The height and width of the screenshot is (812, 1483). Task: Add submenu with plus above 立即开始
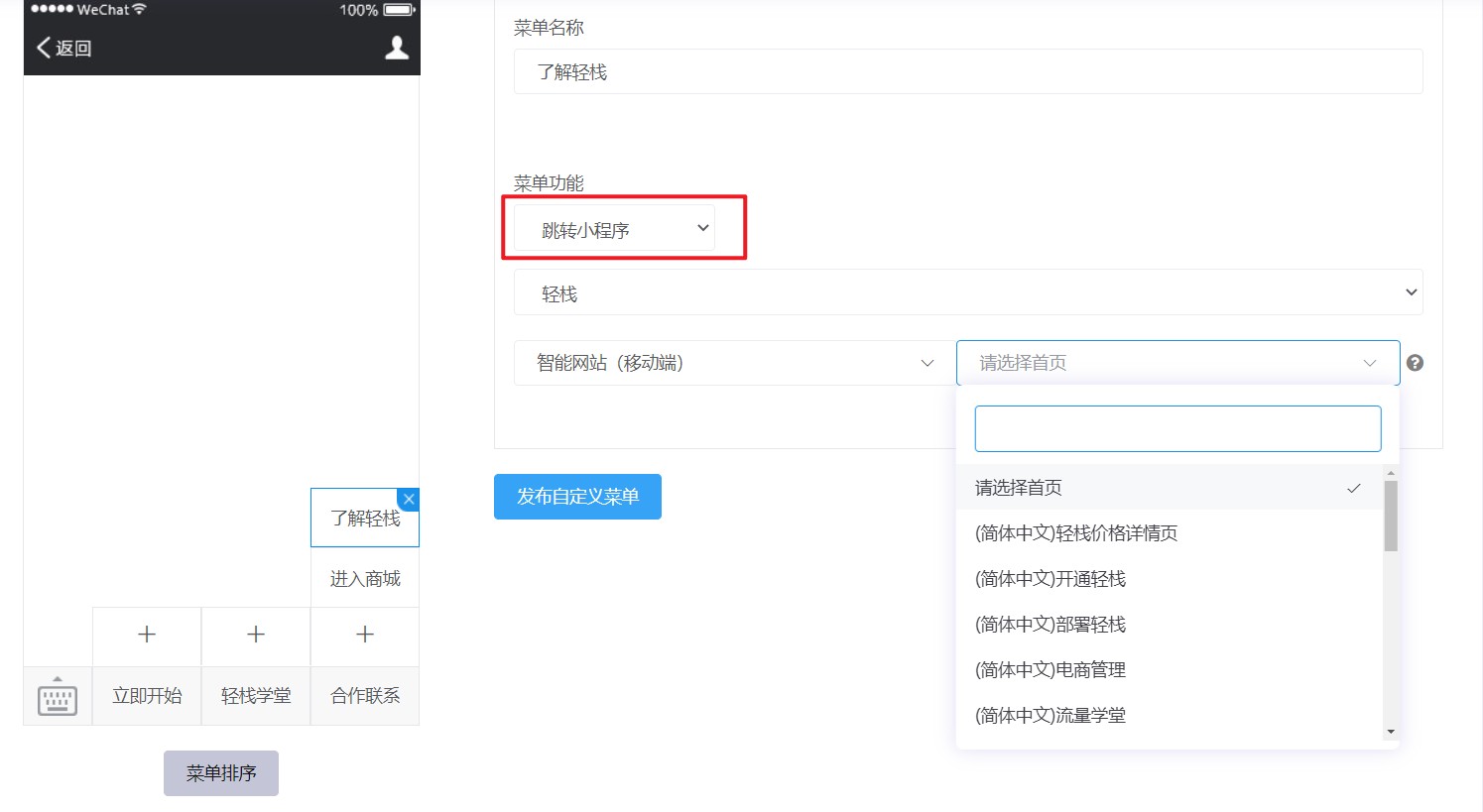coord(147,635)
